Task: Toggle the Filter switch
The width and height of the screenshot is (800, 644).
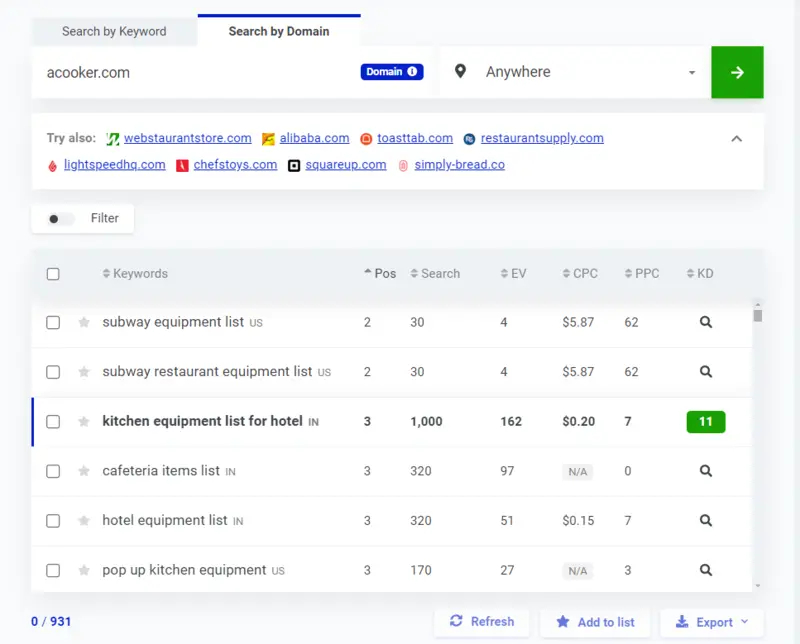Action: 60,219
